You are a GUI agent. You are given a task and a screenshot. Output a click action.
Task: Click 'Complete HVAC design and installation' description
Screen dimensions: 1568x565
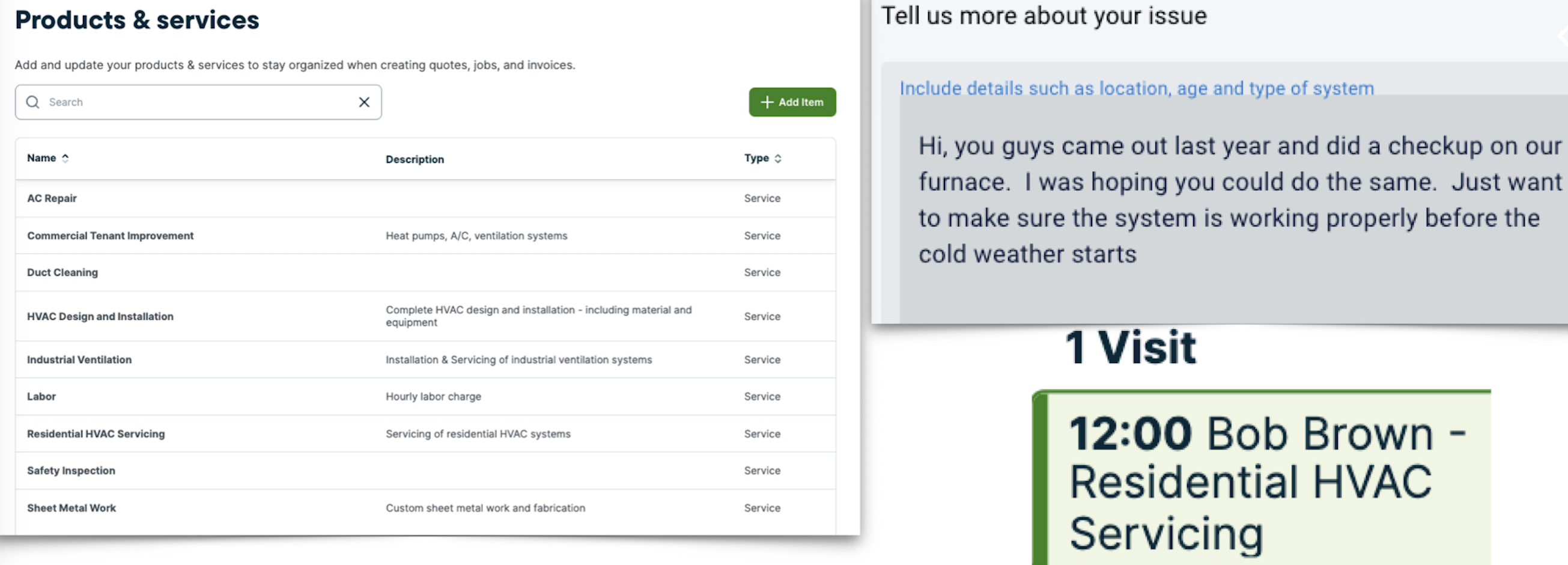(539, 316)
